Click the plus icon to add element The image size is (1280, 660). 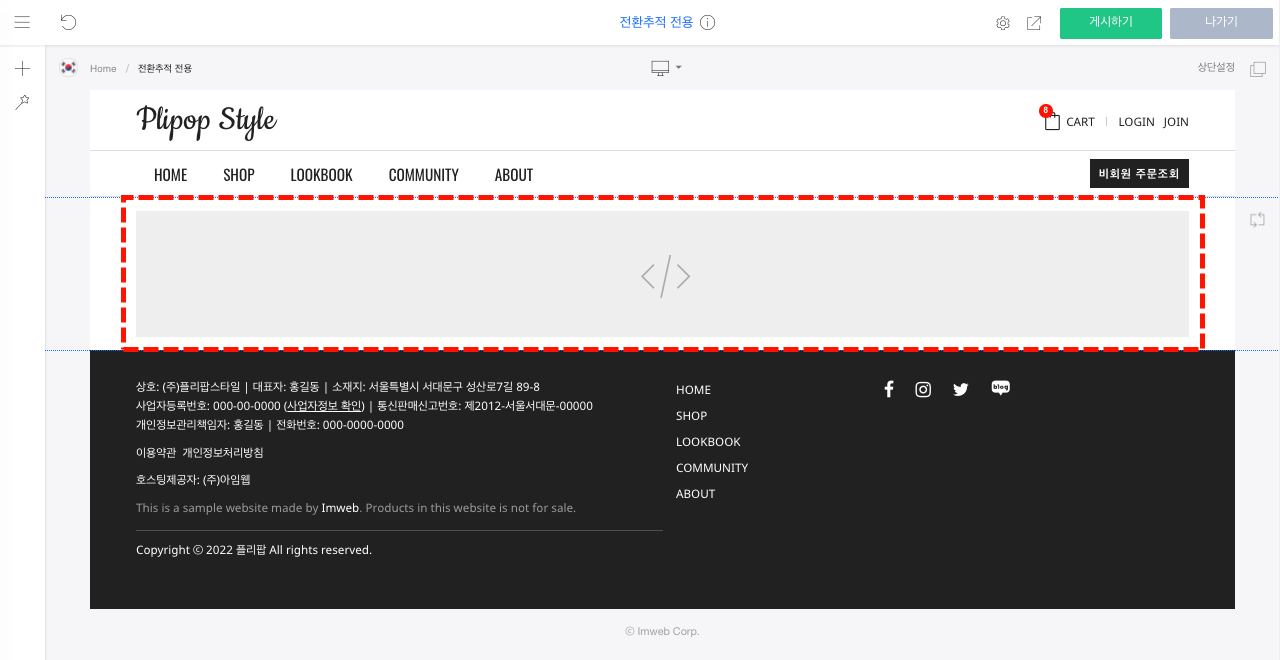(x=22, y=69)
